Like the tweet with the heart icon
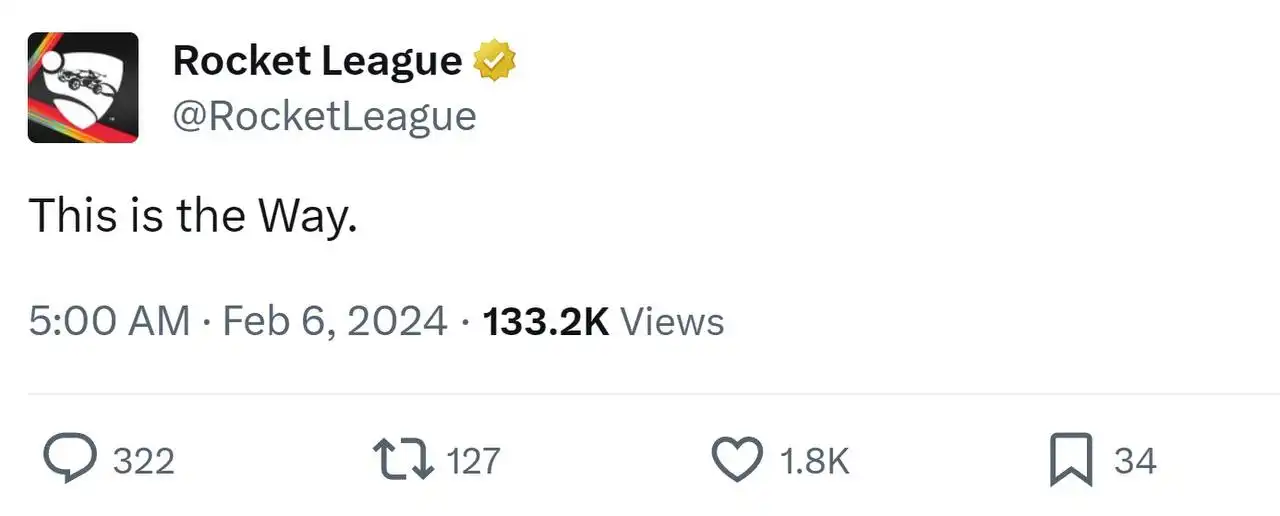This screenshot has width=1280, height=516. [737, 460]
